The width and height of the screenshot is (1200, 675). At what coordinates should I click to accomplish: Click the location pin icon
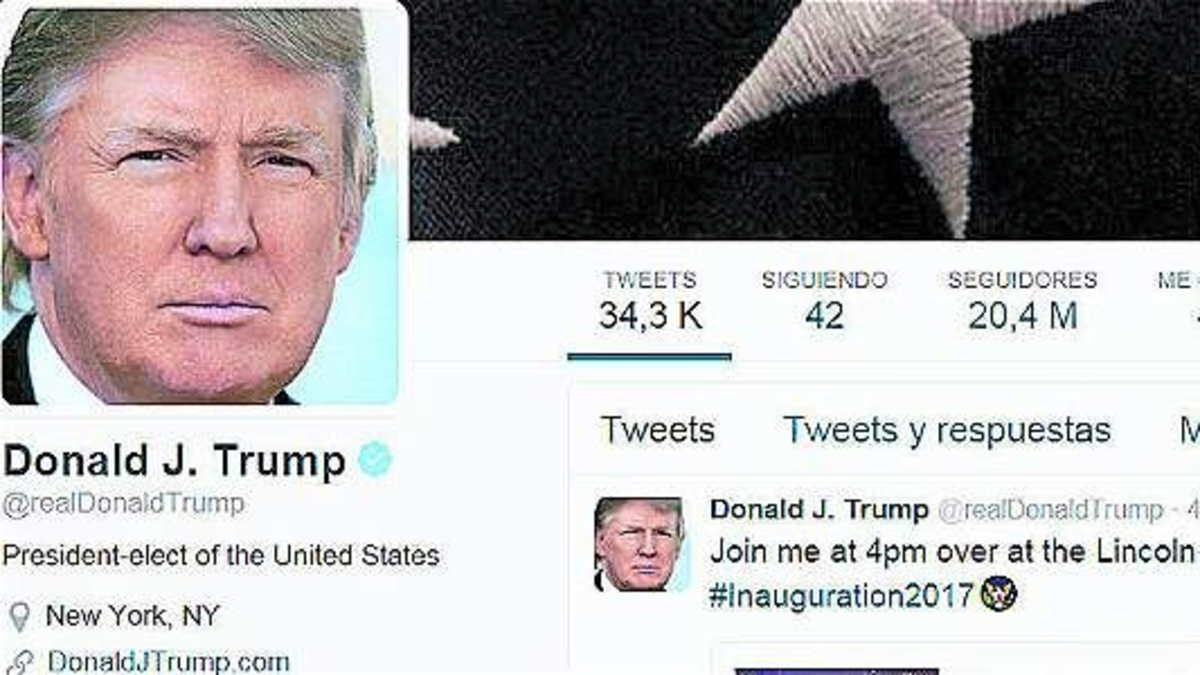point(17,616)
